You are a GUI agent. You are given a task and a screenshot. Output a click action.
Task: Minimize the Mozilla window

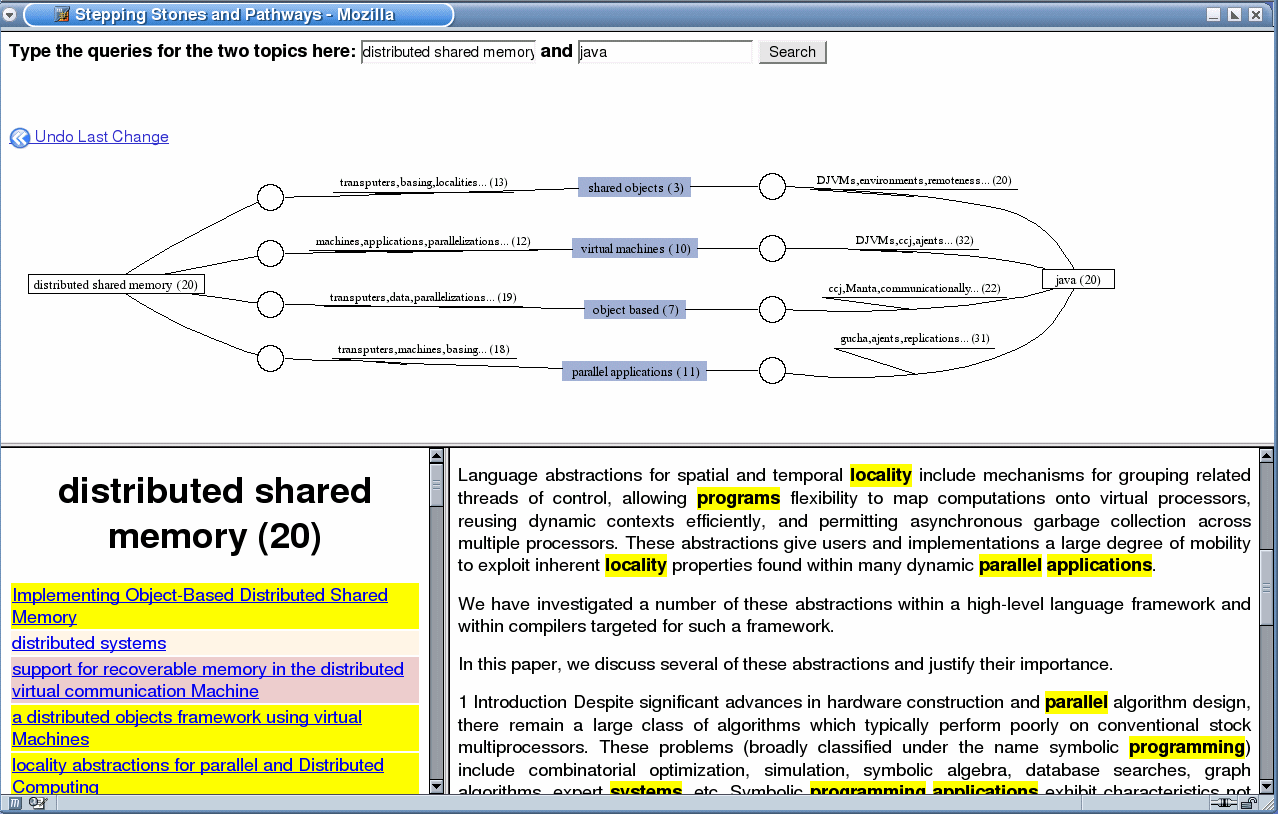pos(1213,14)
